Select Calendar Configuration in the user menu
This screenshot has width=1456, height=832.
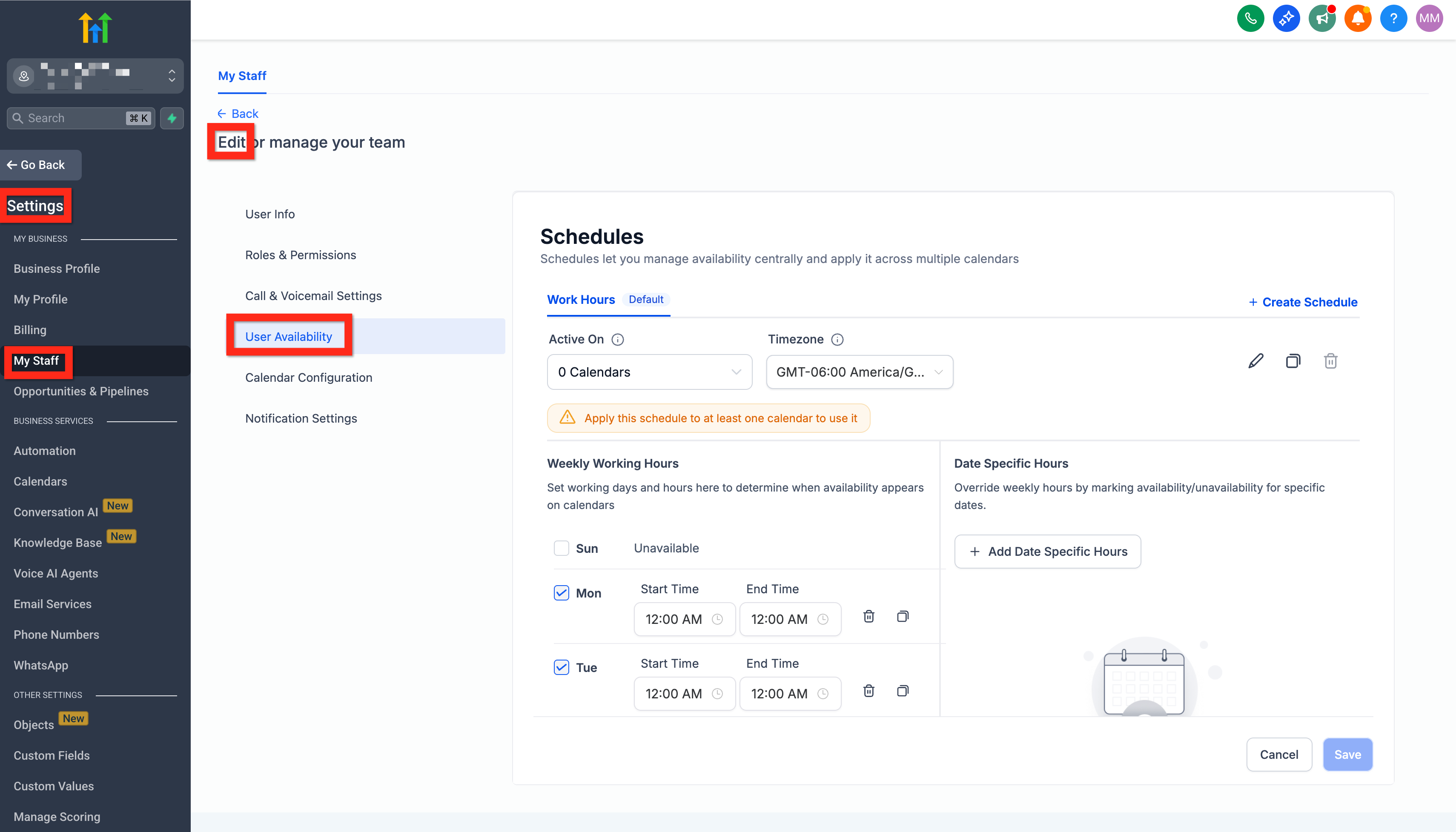tap(309, 377)
